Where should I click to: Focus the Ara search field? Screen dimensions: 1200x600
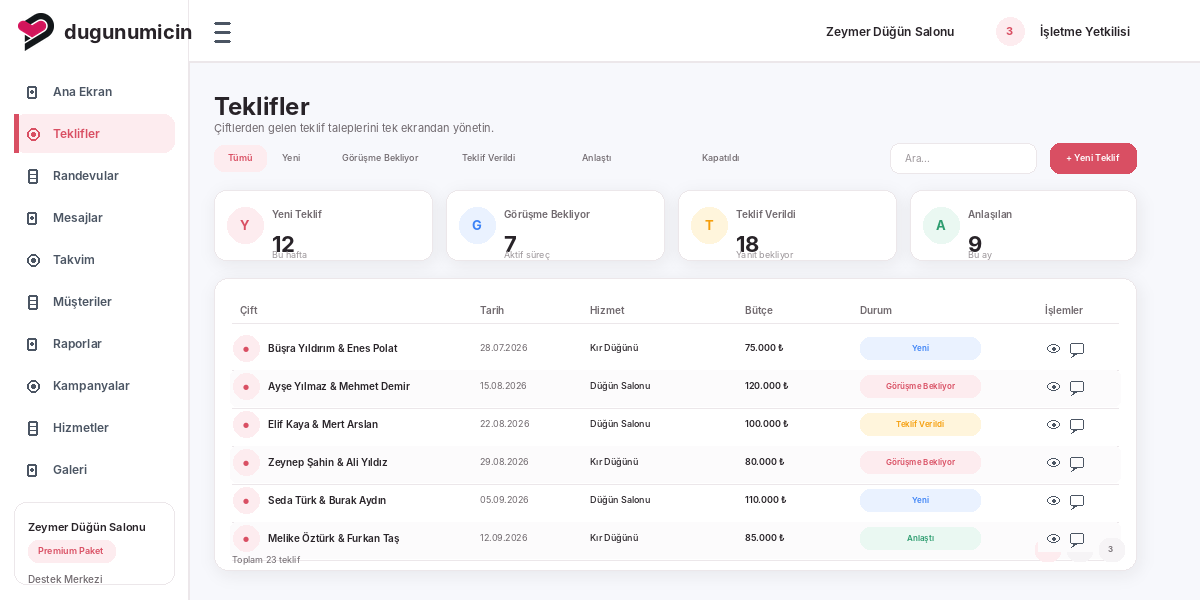(x=963, y=158)
